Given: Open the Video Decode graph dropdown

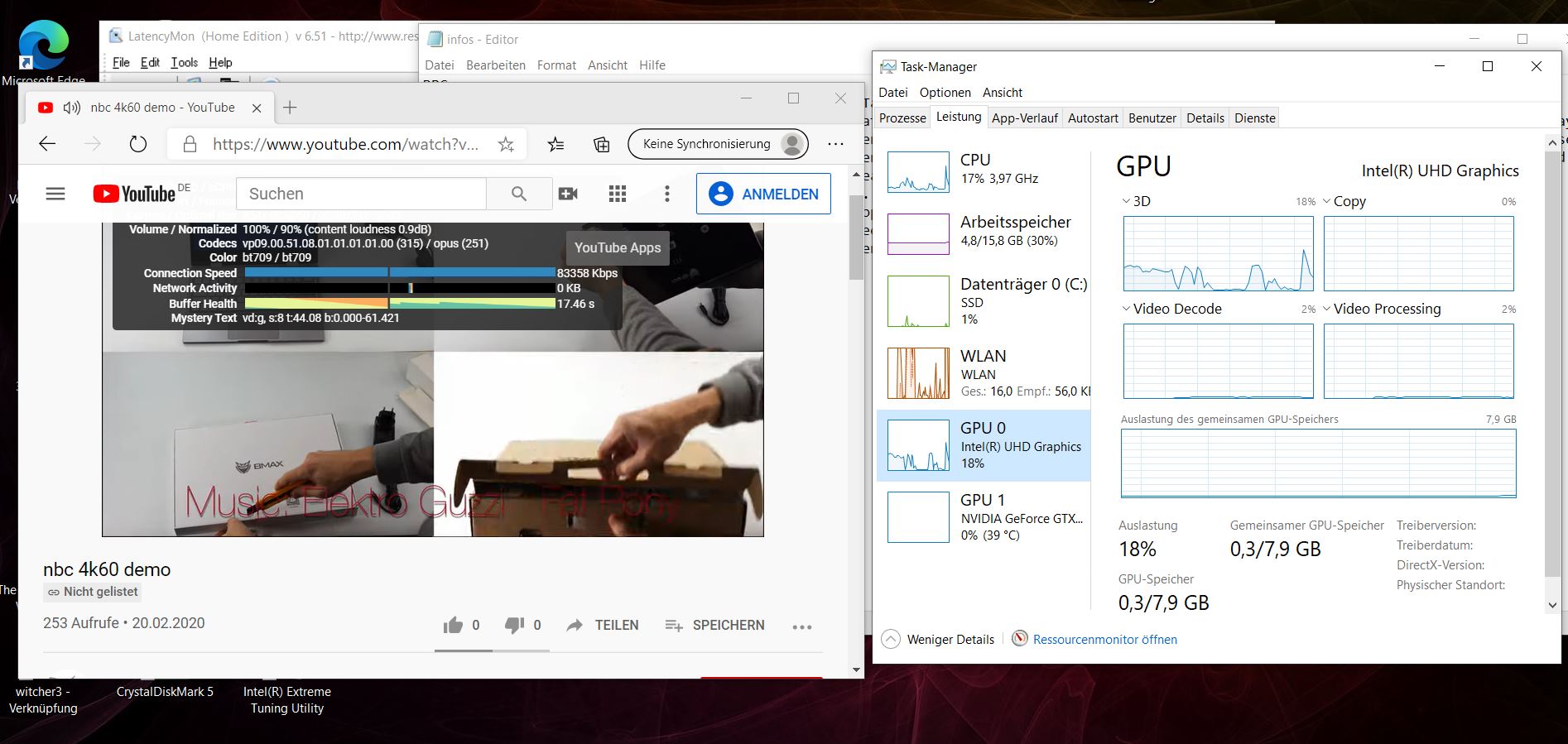Looking at the screenshot, I should [1126, 309].
